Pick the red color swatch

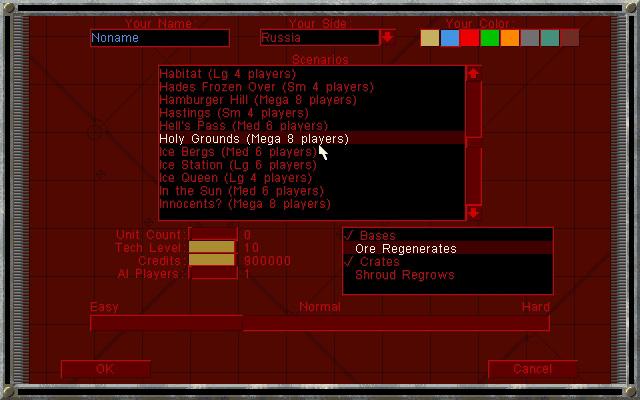[x=470, y=38]
